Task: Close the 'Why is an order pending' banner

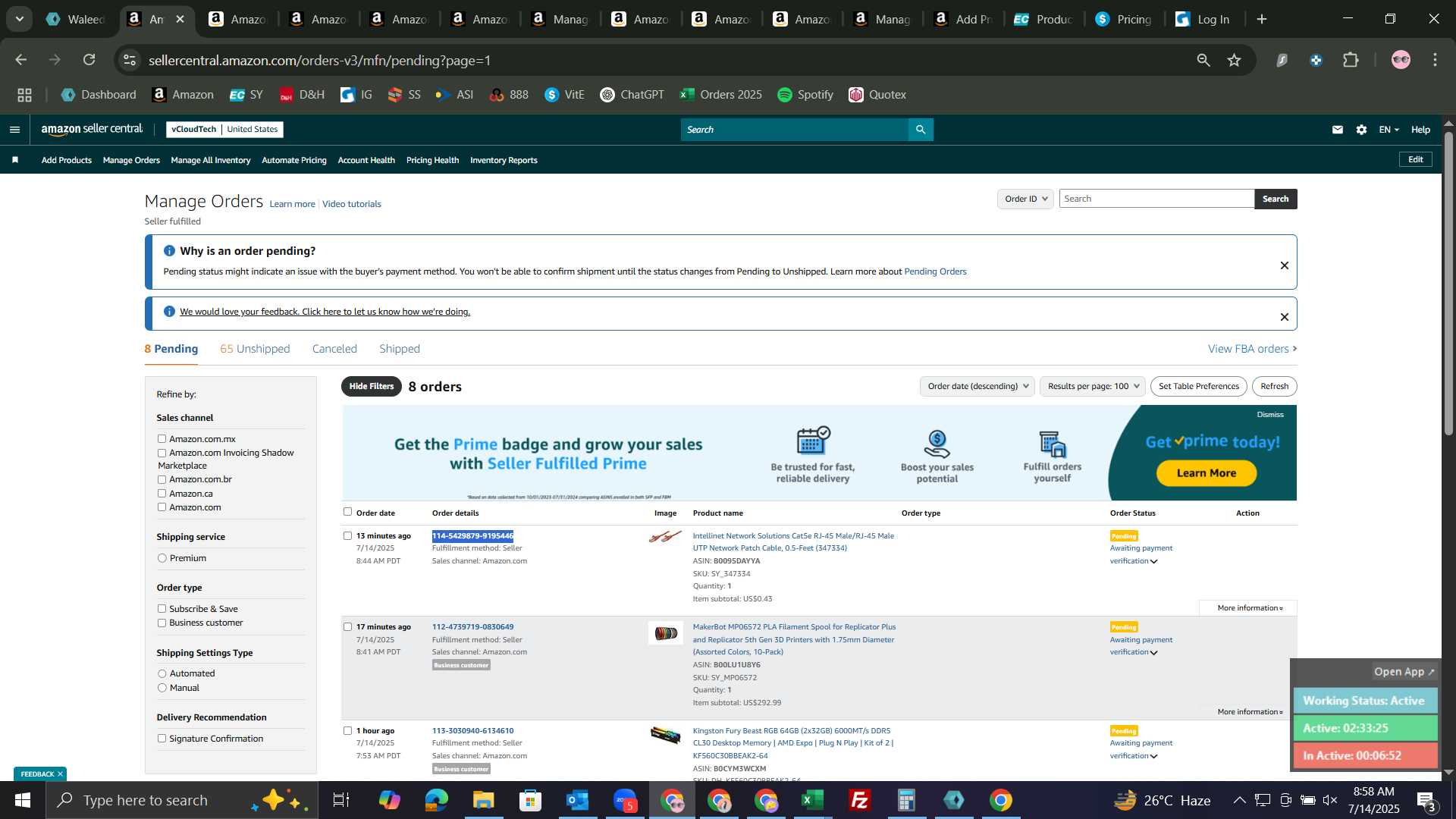Action: [x=1285, y=265]
